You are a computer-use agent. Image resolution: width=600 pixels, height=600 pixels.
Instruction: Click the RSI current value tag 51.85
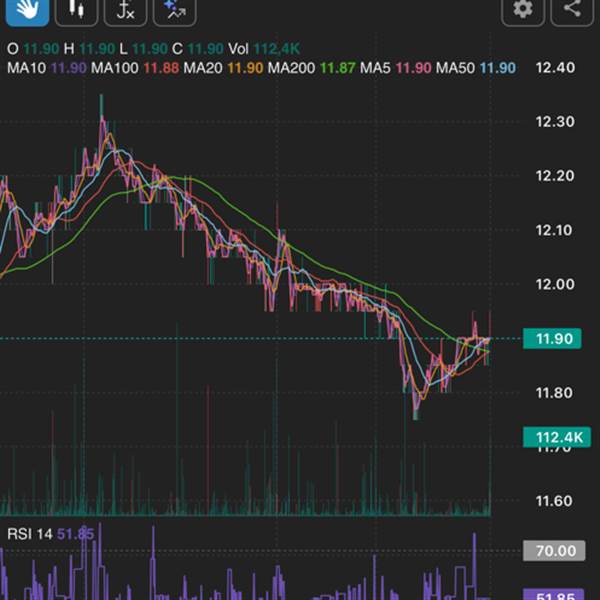pos(553,594)
